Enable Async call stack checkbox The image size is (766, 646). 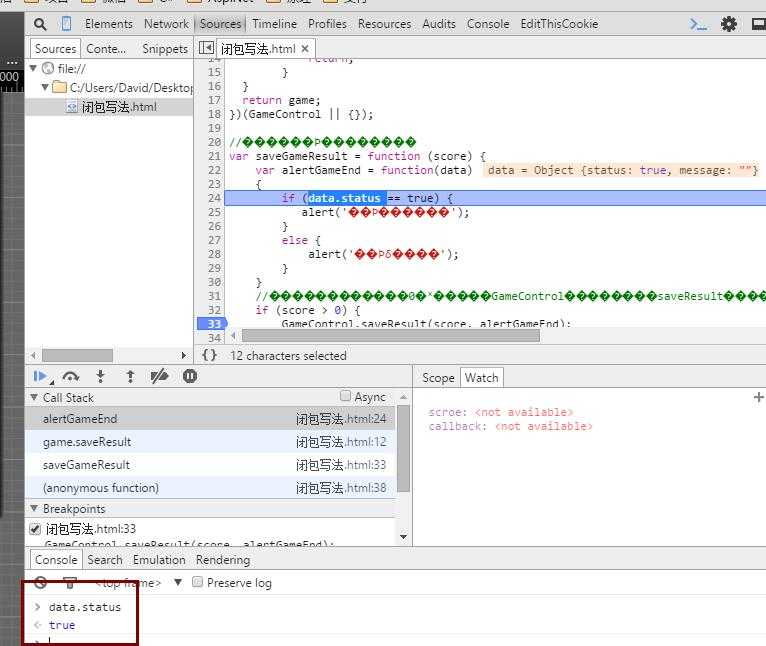point(345,396)
